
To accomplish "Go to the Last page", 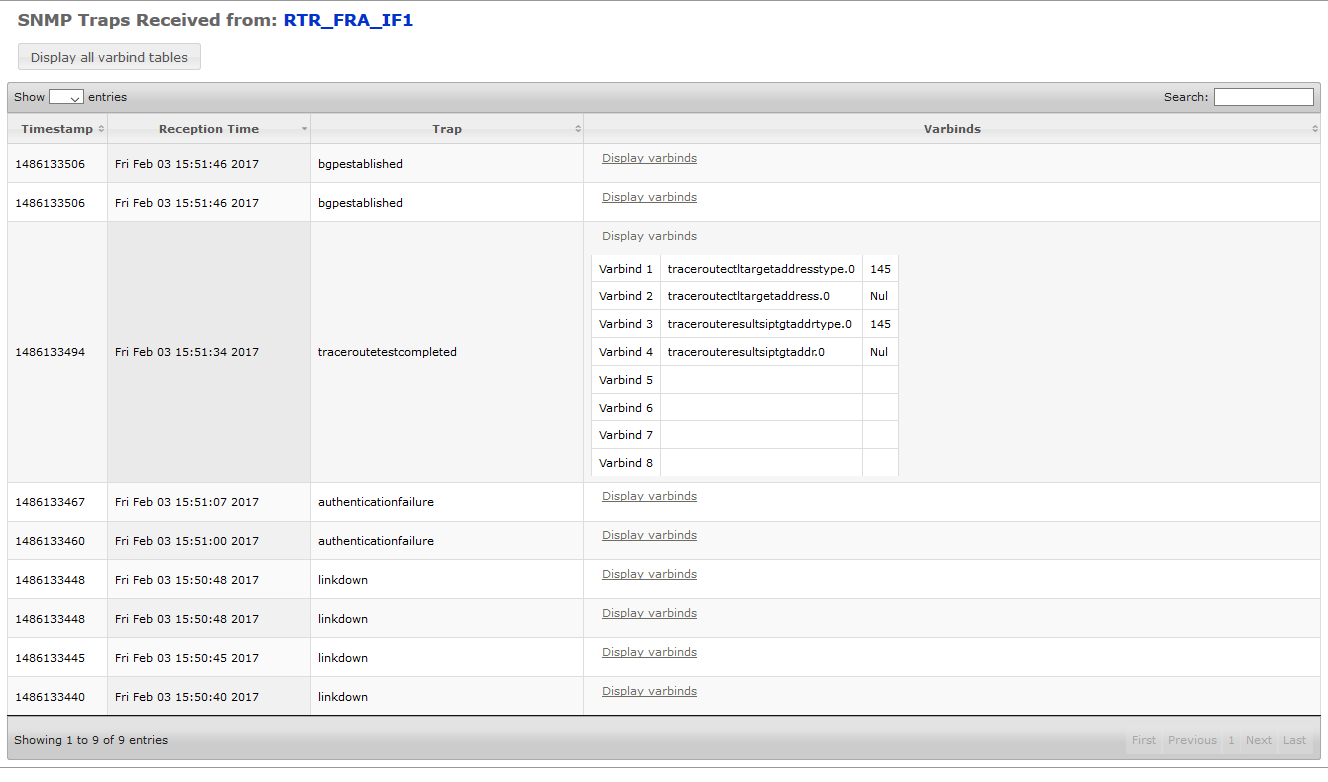I will 1294,739.
